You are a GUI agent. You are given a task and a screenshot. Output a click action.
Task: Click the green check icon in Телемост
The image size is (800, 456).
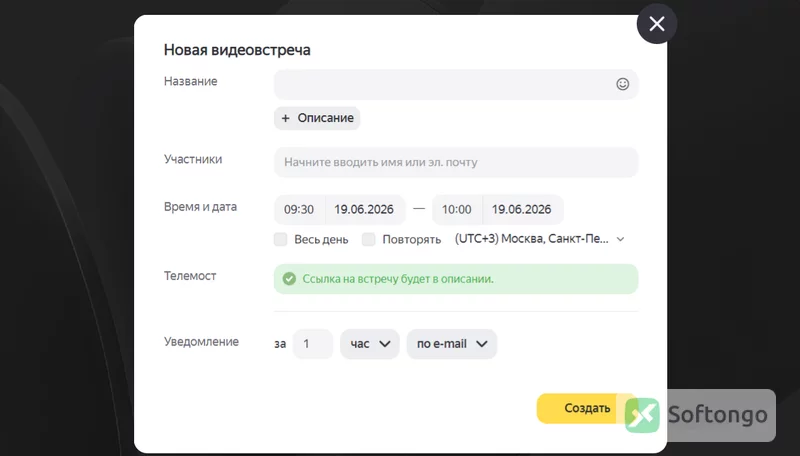click(x=289, y=279)
